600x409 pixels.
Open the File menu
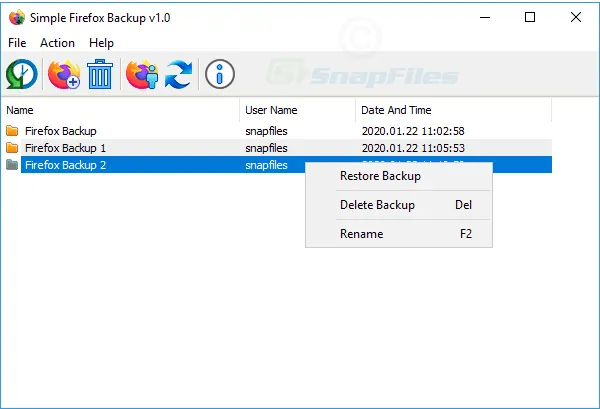tap(17, 43)
